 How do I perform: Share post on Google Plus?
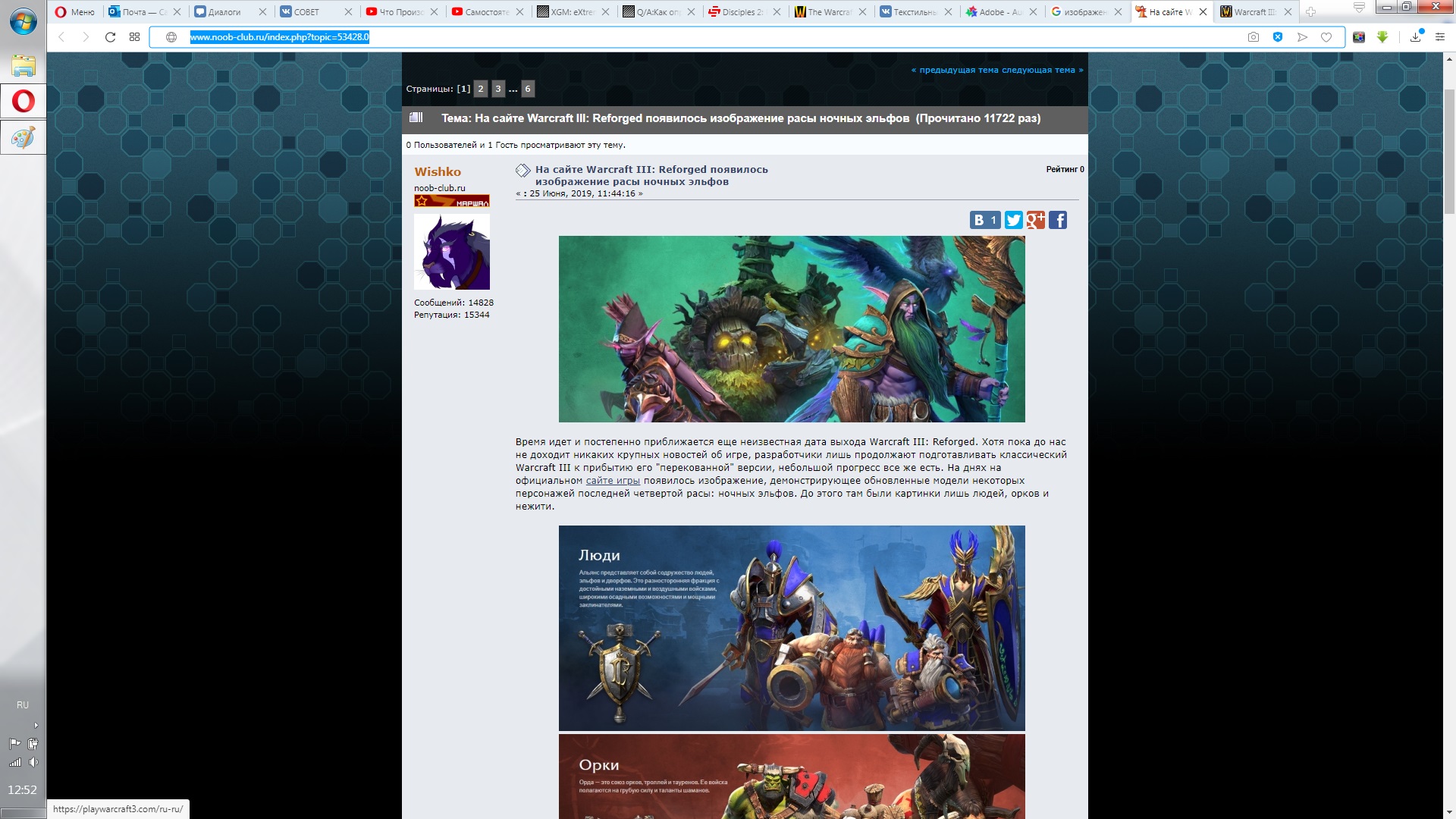[1036, 220]
